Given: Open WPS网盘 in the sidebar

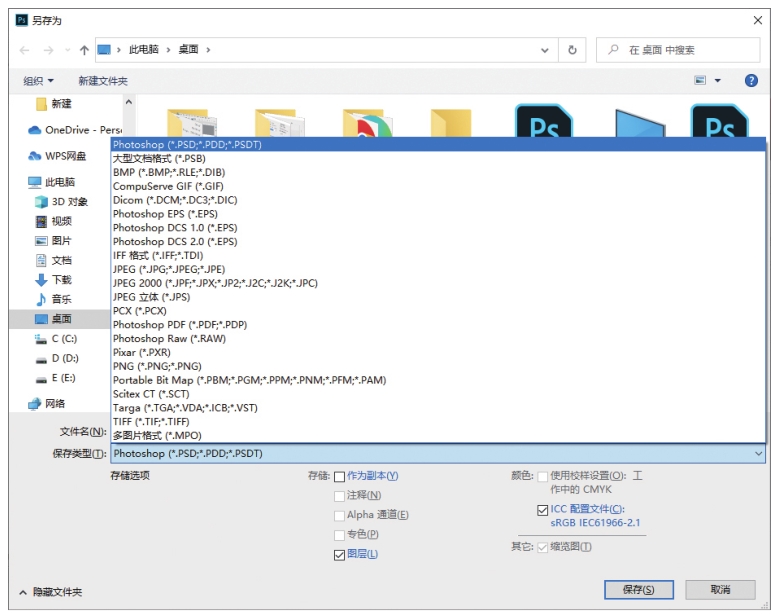Looking at the screenshot, I should [x=57, y=156].
